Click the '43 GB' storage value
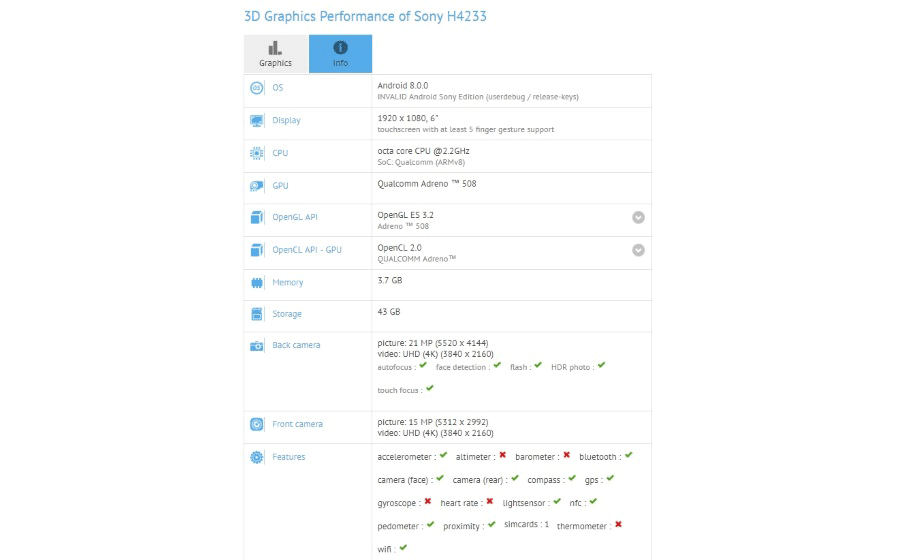Screen dimensions: 900x560 point(389,312)
